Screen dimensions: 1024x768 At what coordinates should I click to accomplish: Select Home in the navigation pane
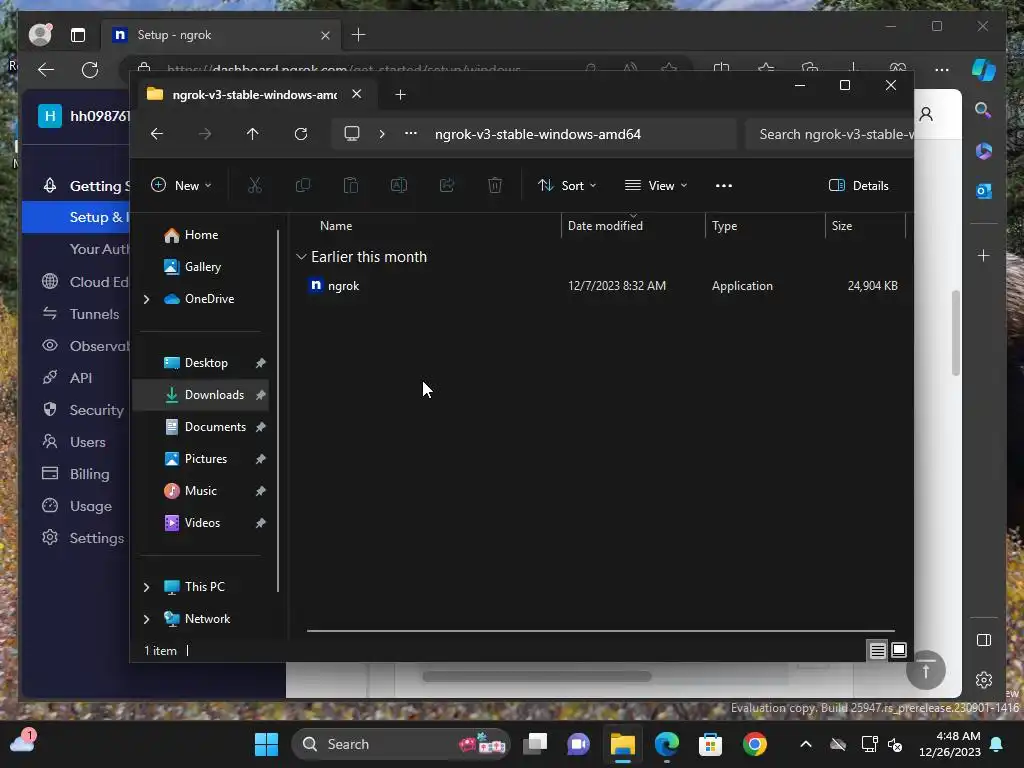pyautogui.click(x=201, y=235)
